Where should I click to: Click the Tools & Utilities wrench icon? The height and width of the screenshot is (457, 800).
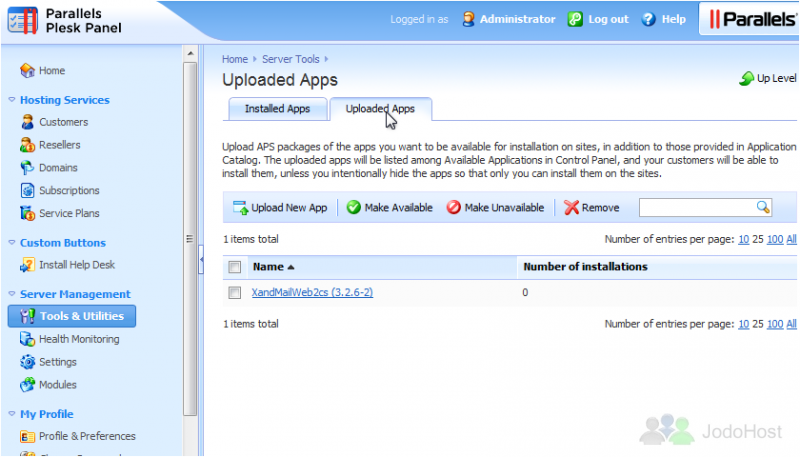coord(27,316)
